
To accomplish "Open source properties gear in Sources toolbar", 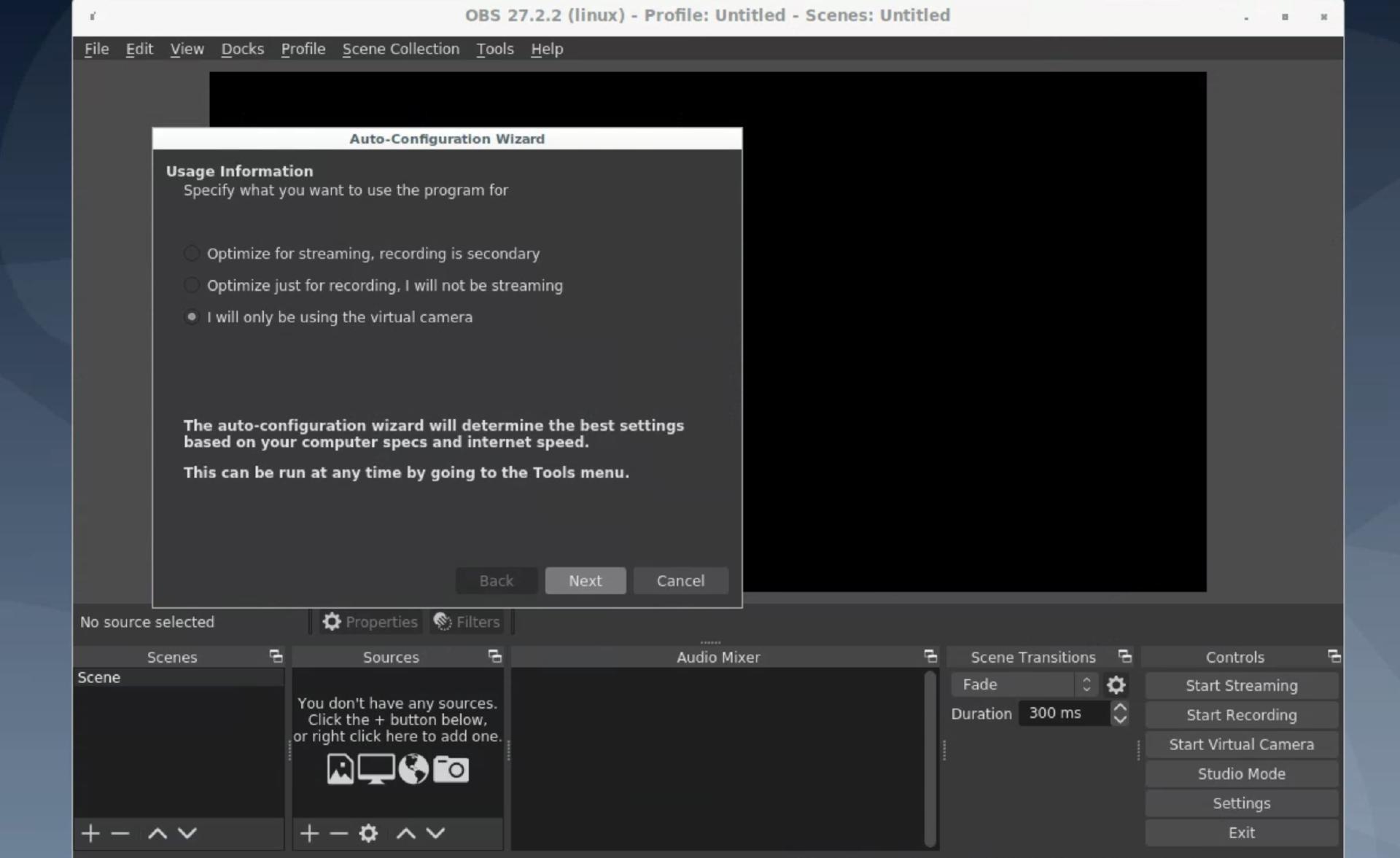I will pyautogui.click(x=368, y=833).
